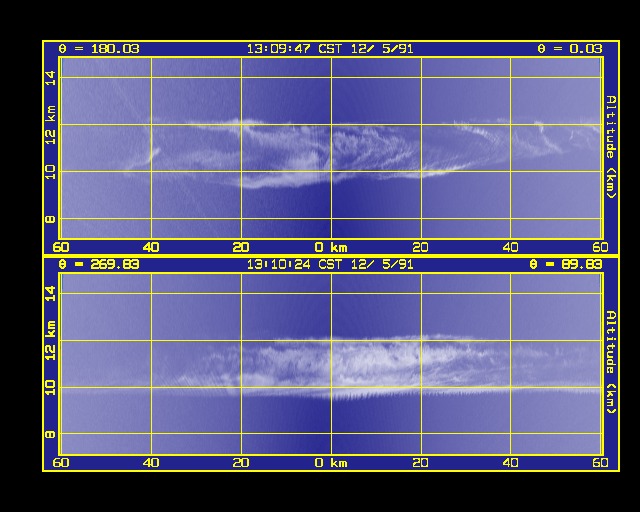Viewport: 640px width, 512px height.
Task: Click the θ = 269.83 angle label
Action: 99,265
